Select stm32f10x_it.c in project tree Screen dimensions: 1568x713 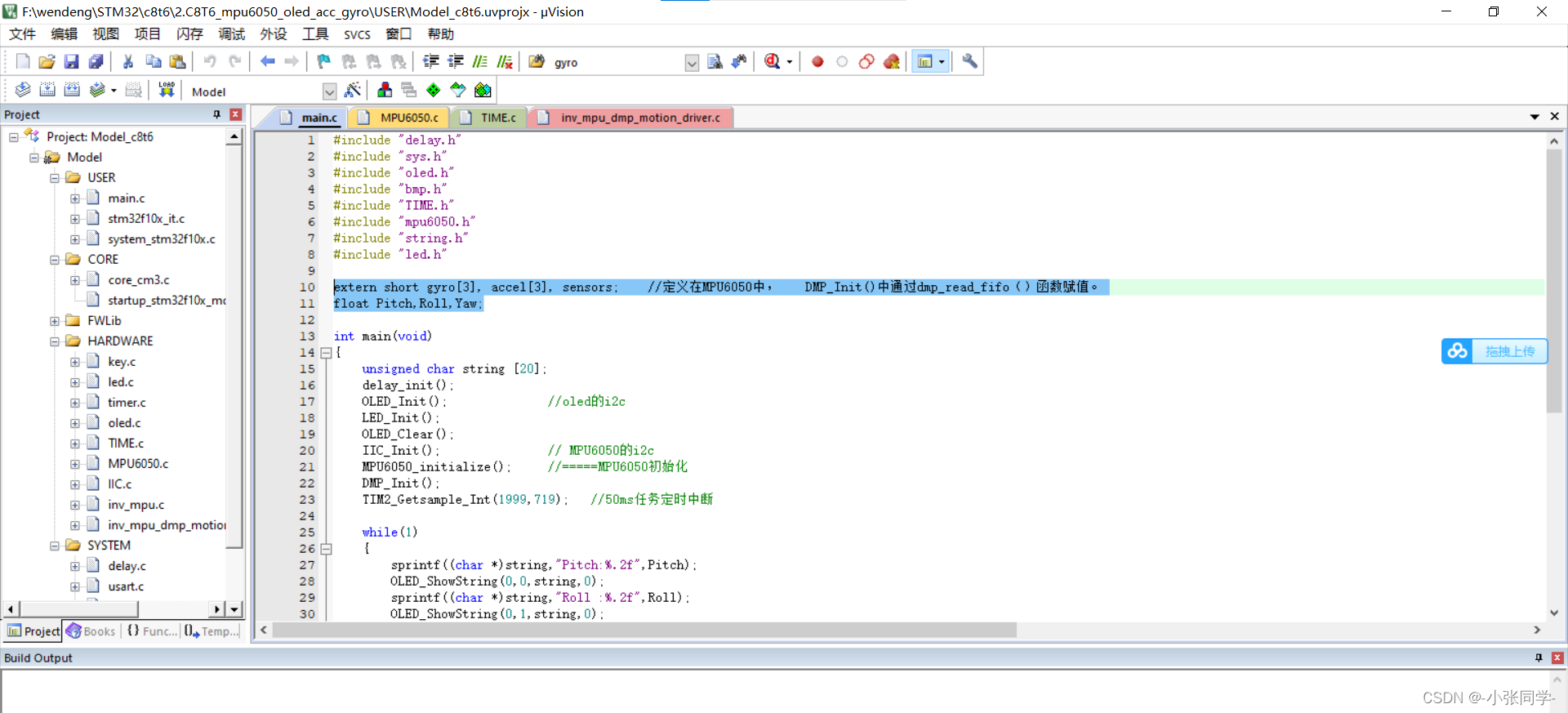146,219
